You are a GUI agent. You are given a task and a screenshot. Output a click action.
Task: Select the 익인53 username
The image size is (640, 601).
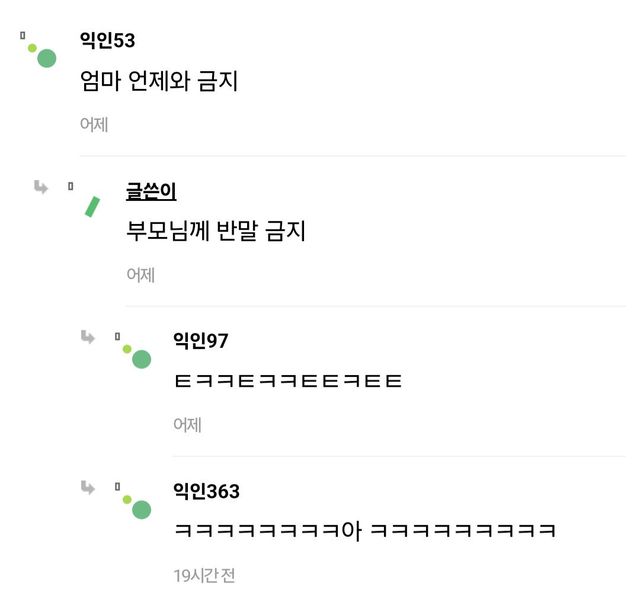pos(107,41)
